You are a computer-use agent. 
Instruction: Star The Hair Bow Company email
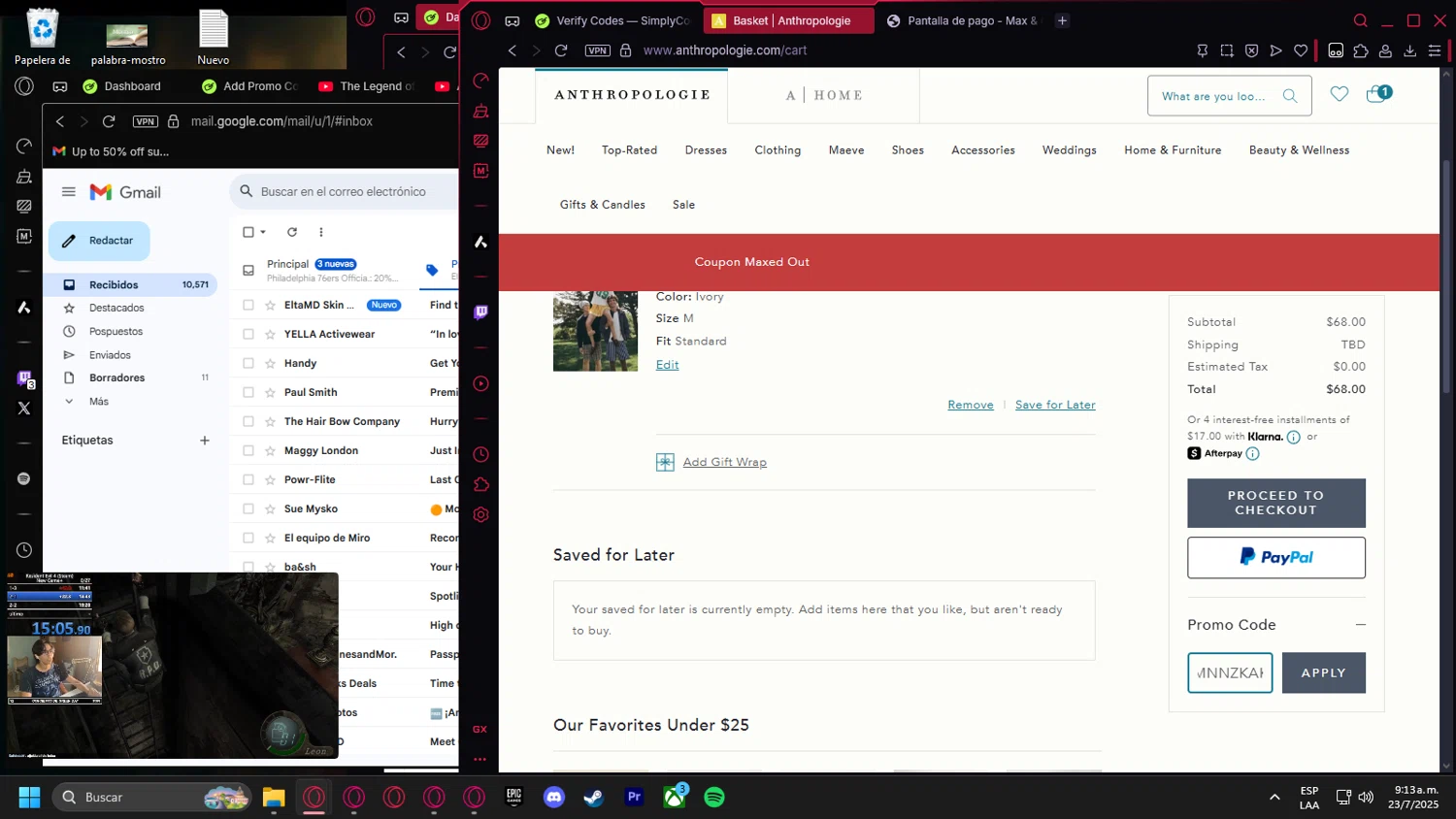click(x=271, y=421)
